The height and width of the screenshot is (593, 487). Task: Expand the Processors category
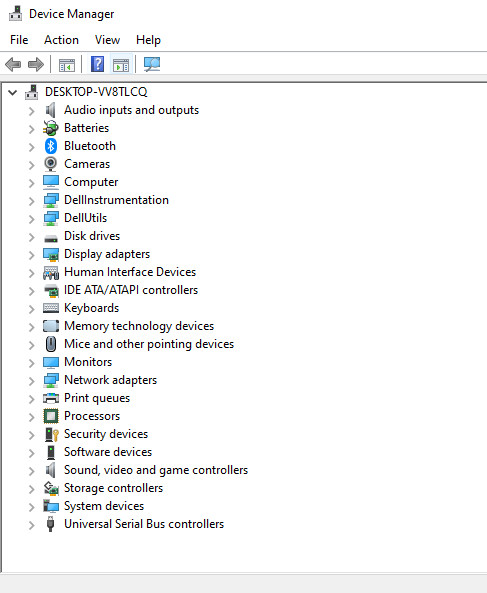coord(32,417)
